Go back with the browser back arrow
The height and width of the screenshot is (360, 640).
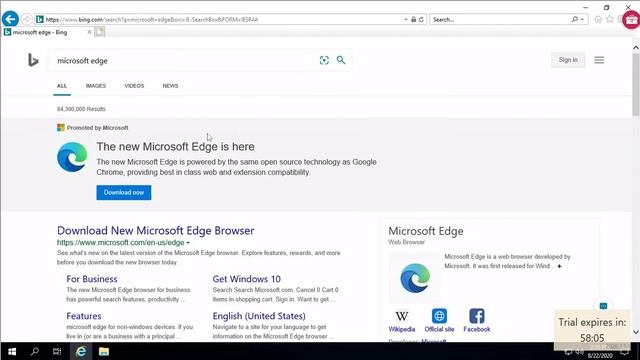point(10,19)
